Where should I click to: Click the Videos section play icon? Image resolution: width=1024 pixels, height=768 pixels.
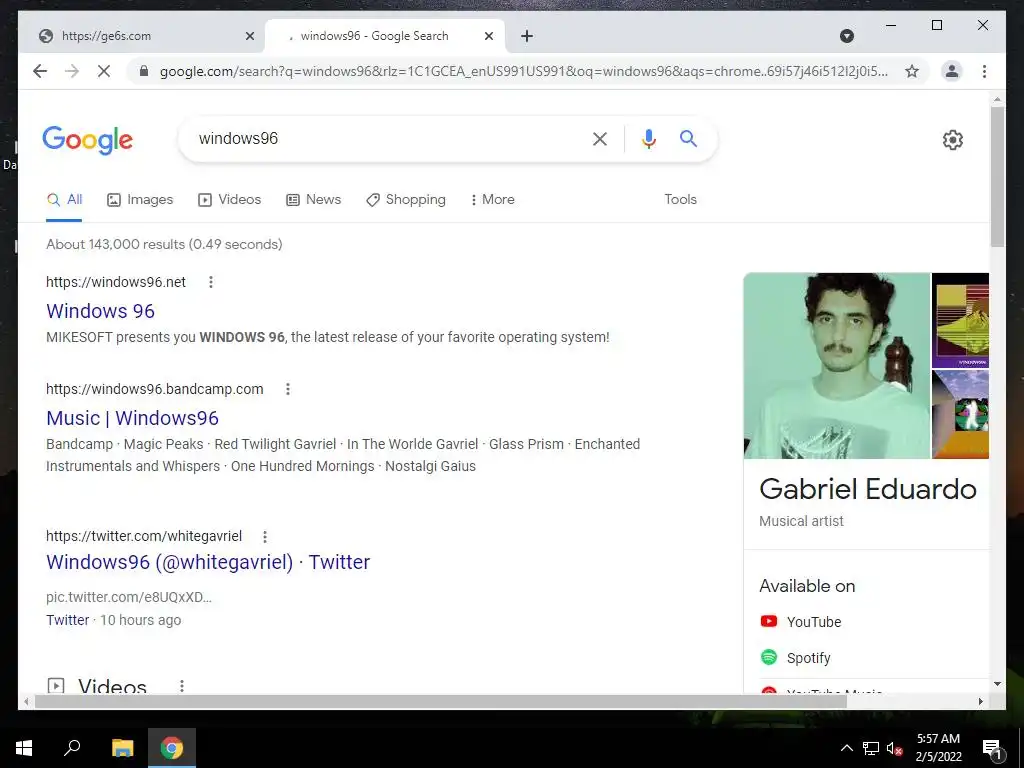click(x=56, y=686)
